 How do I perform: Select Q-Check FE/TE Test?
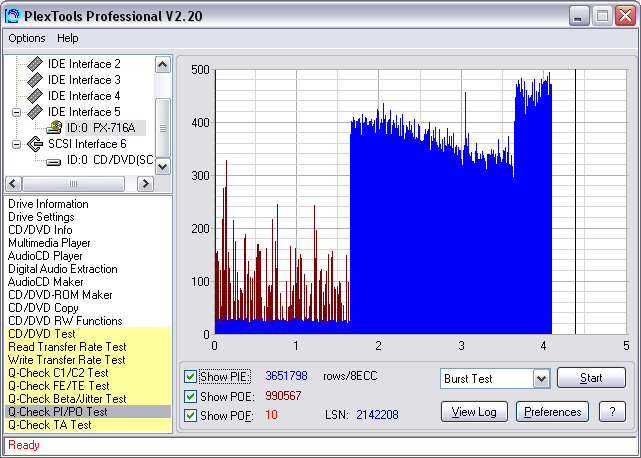(x=88, y=386)
